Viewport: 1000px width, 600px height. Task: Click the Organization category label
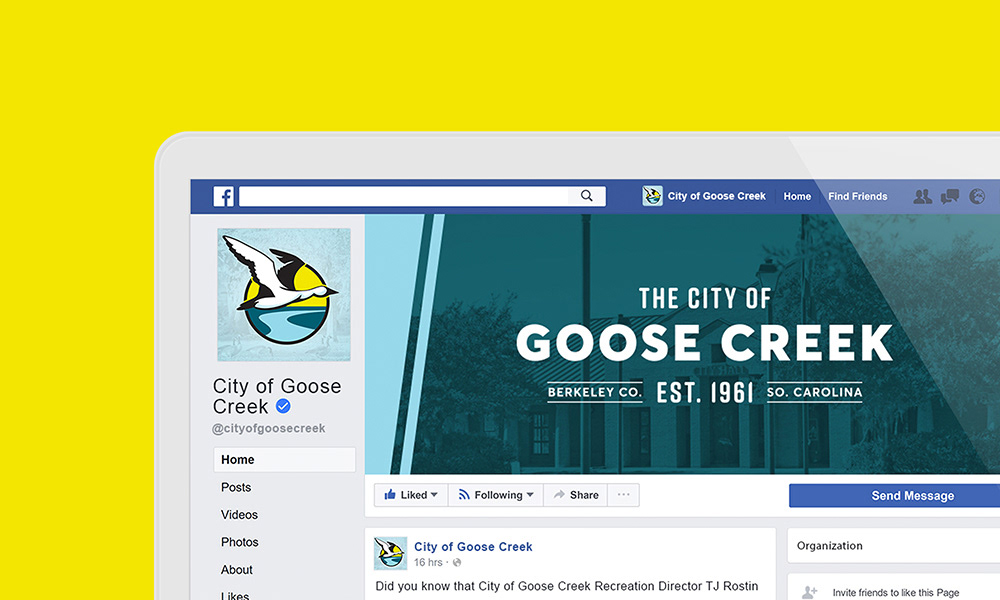tap(830, 546)
